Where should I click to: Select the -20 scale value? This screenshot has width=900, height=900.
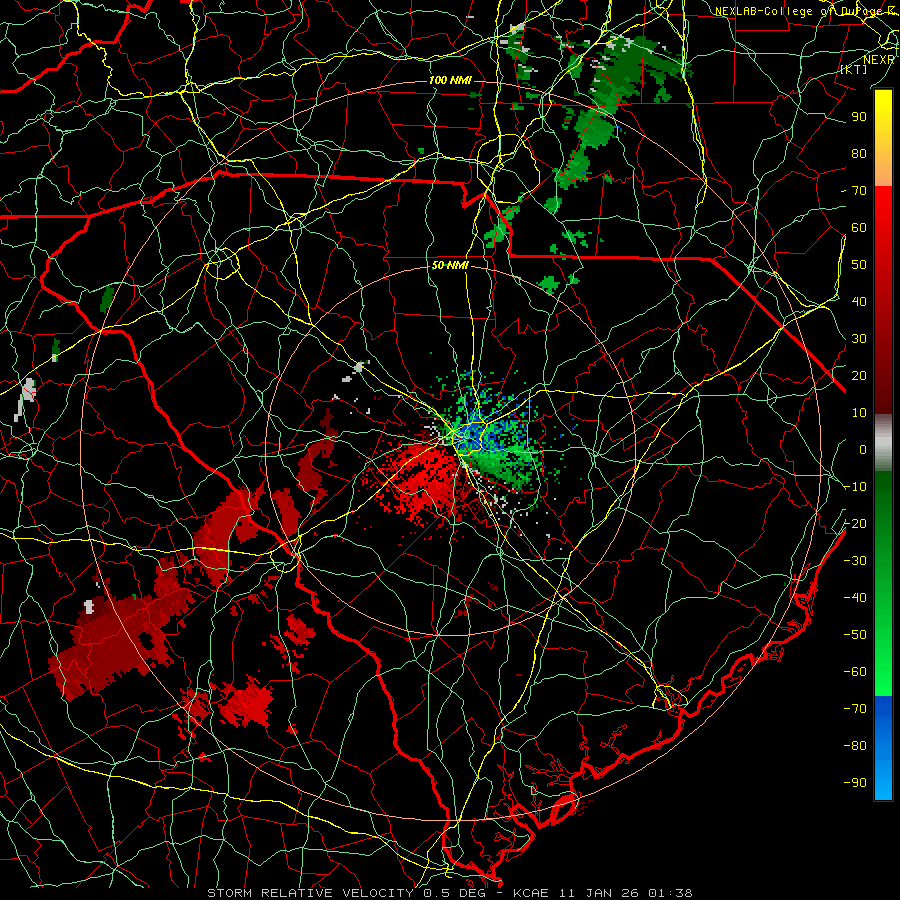[855, 523]
